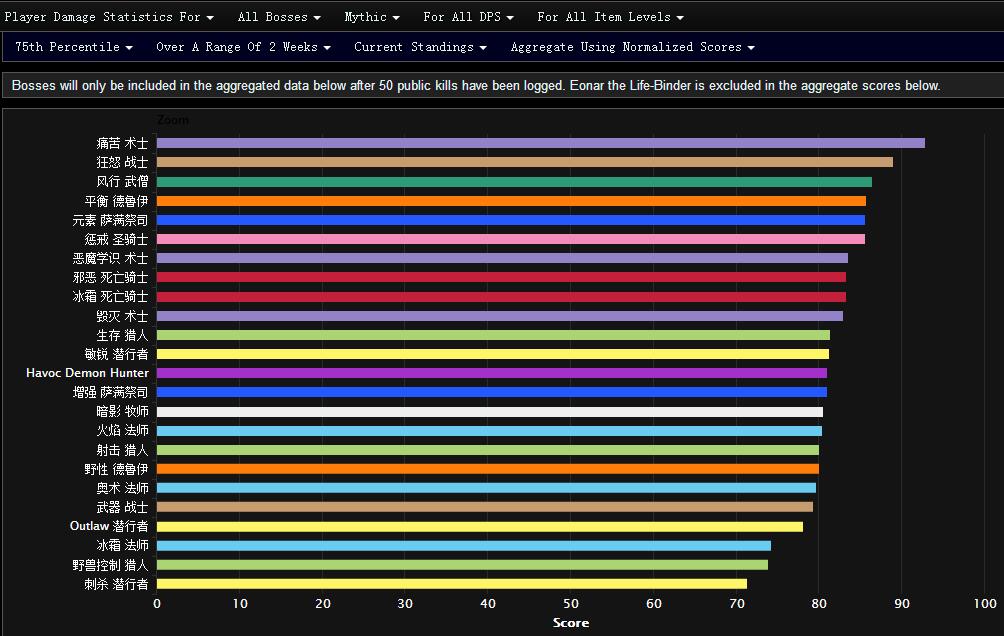This screenshot has width=1004, height=636.
Task: Click the 暗影 牧师 axis label
Action: point(122,411)
